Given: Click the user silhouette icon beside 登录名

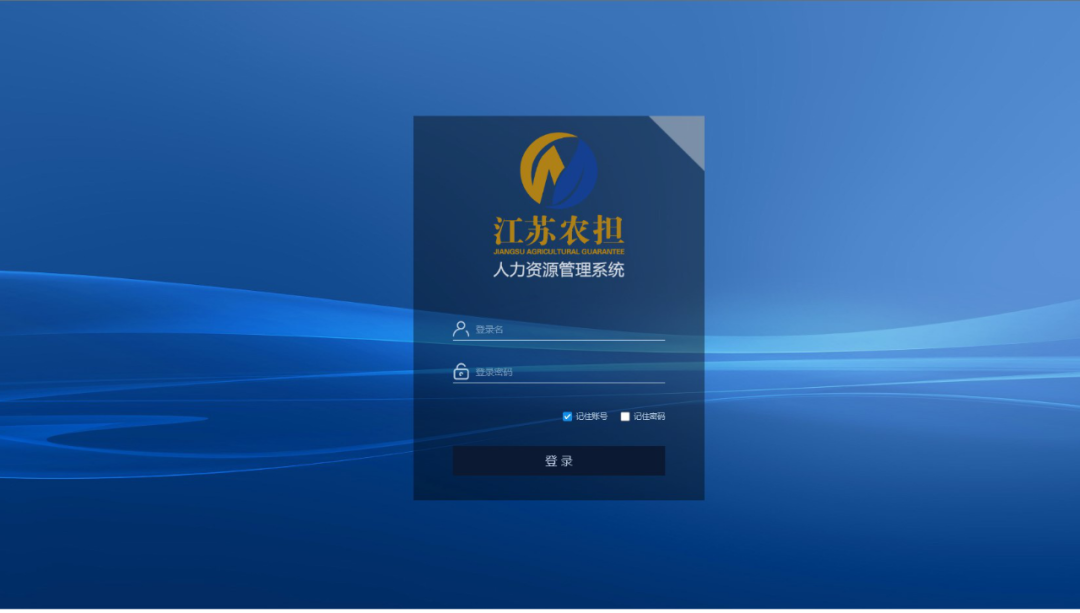Looking at the screenshot, I should [x=461, y=329].
